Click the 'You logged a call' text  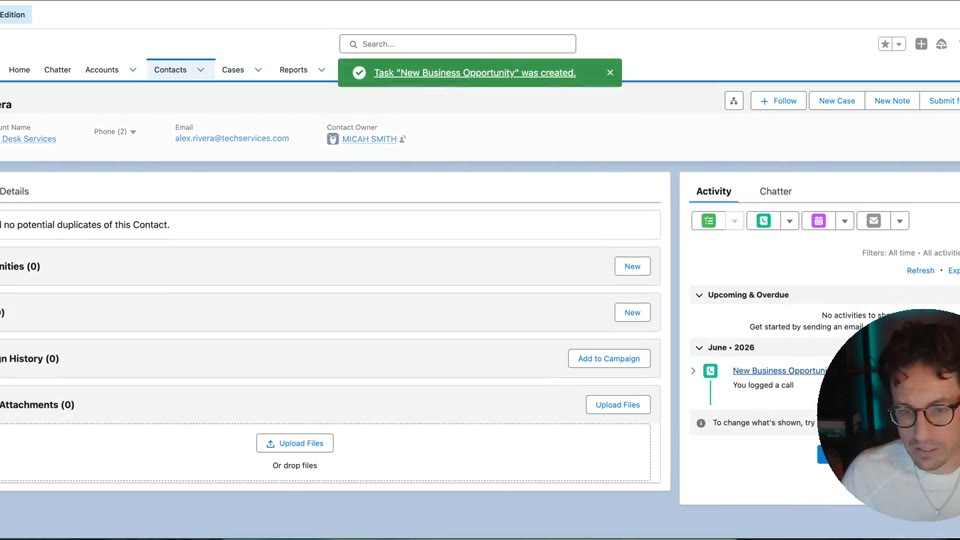(763, 385)
